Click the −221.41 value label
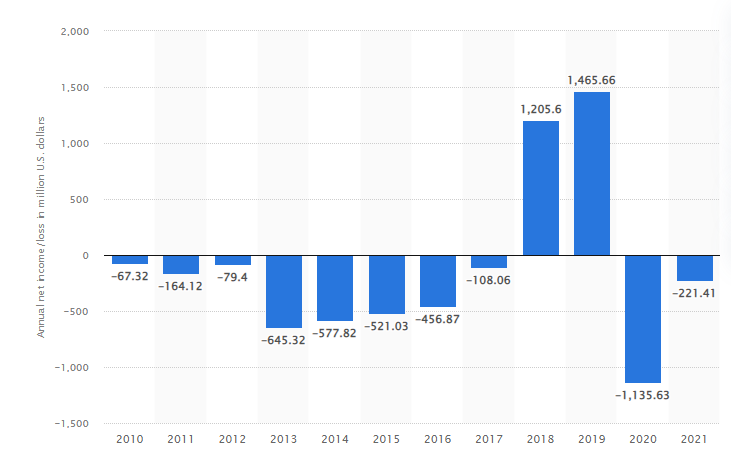The height and width of the screenshot is (472, 731). click(x=694, y=294)
